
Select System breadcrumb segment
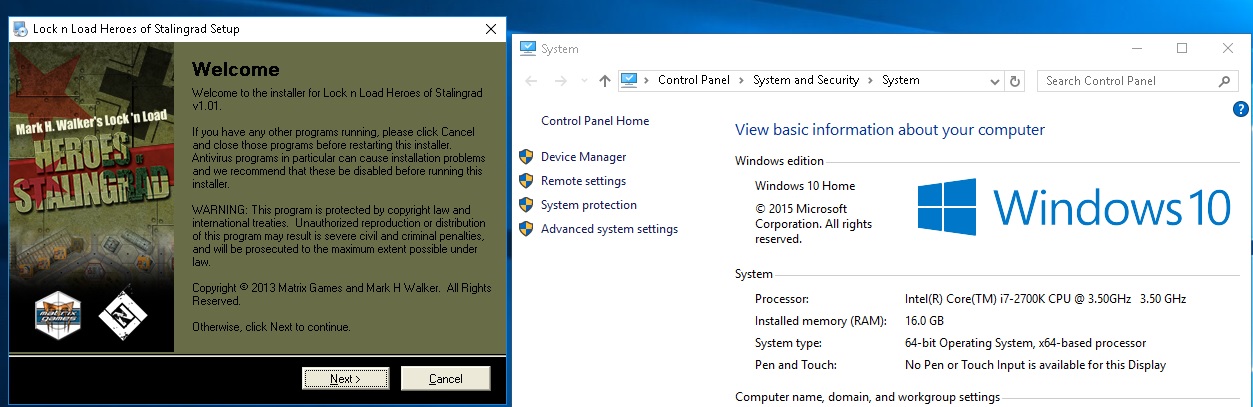point(901,80)
